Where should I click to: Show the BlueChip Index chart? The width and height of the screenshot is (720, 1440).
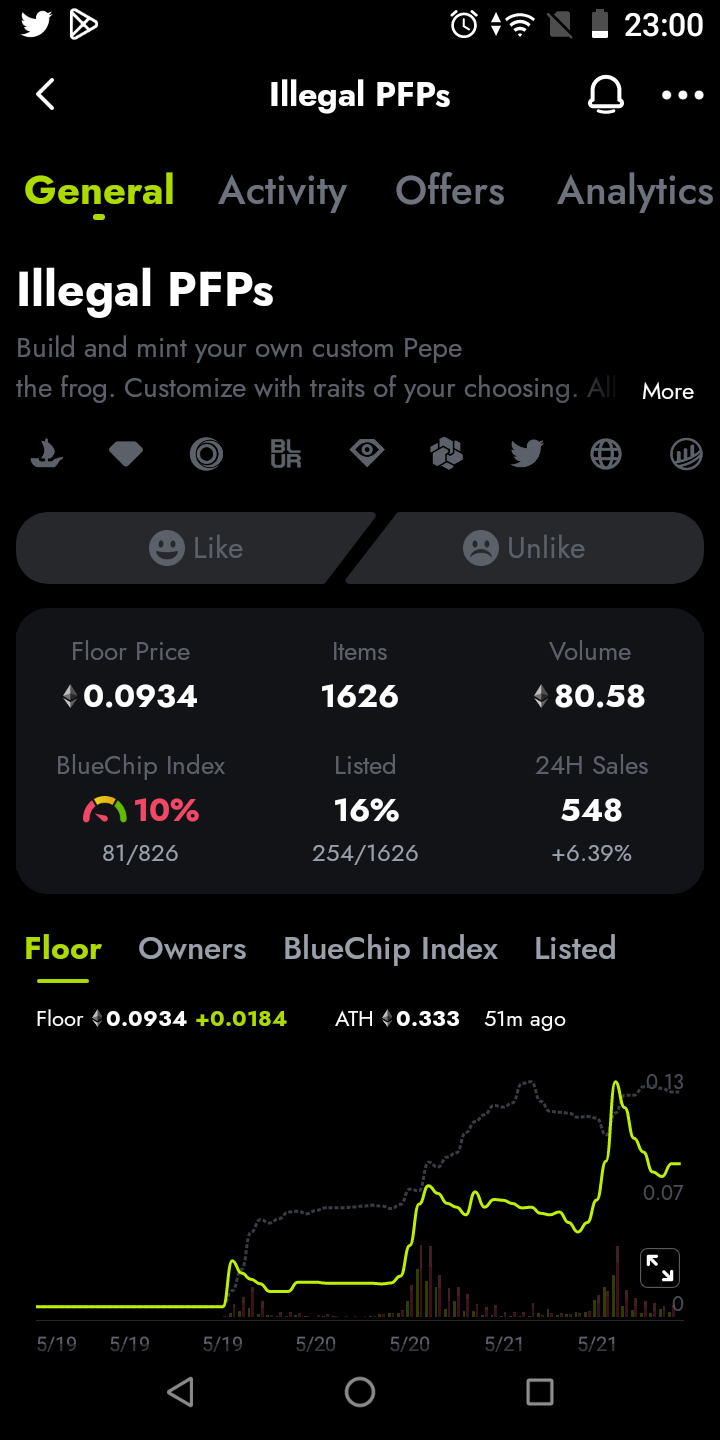point(390,948)
